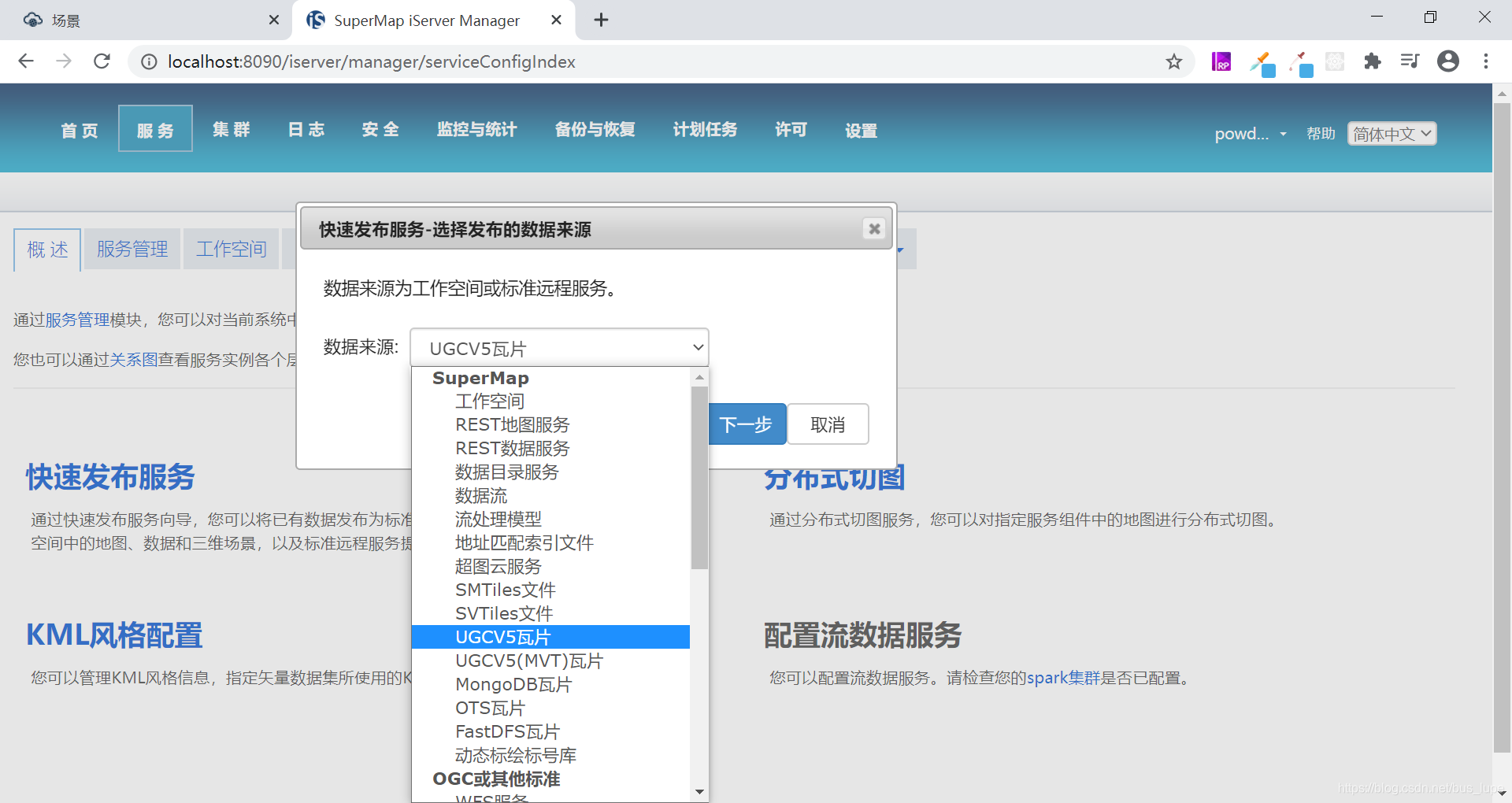Image resolution: width=1512 pixels, height=803 pixels.
Task: Go back to previous page in browser
Action: [26, 61]
